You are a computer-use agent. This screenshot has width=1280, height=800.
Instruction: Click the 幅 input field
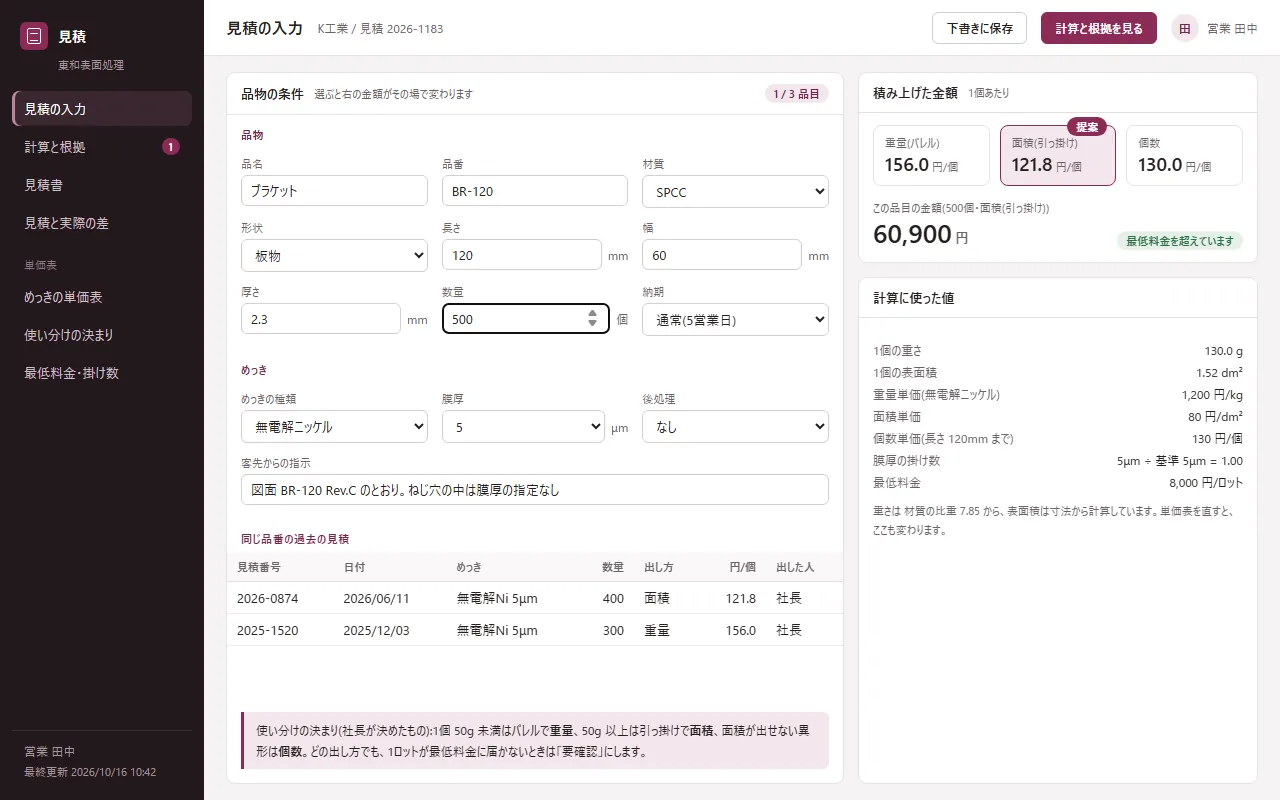[722, 255]
